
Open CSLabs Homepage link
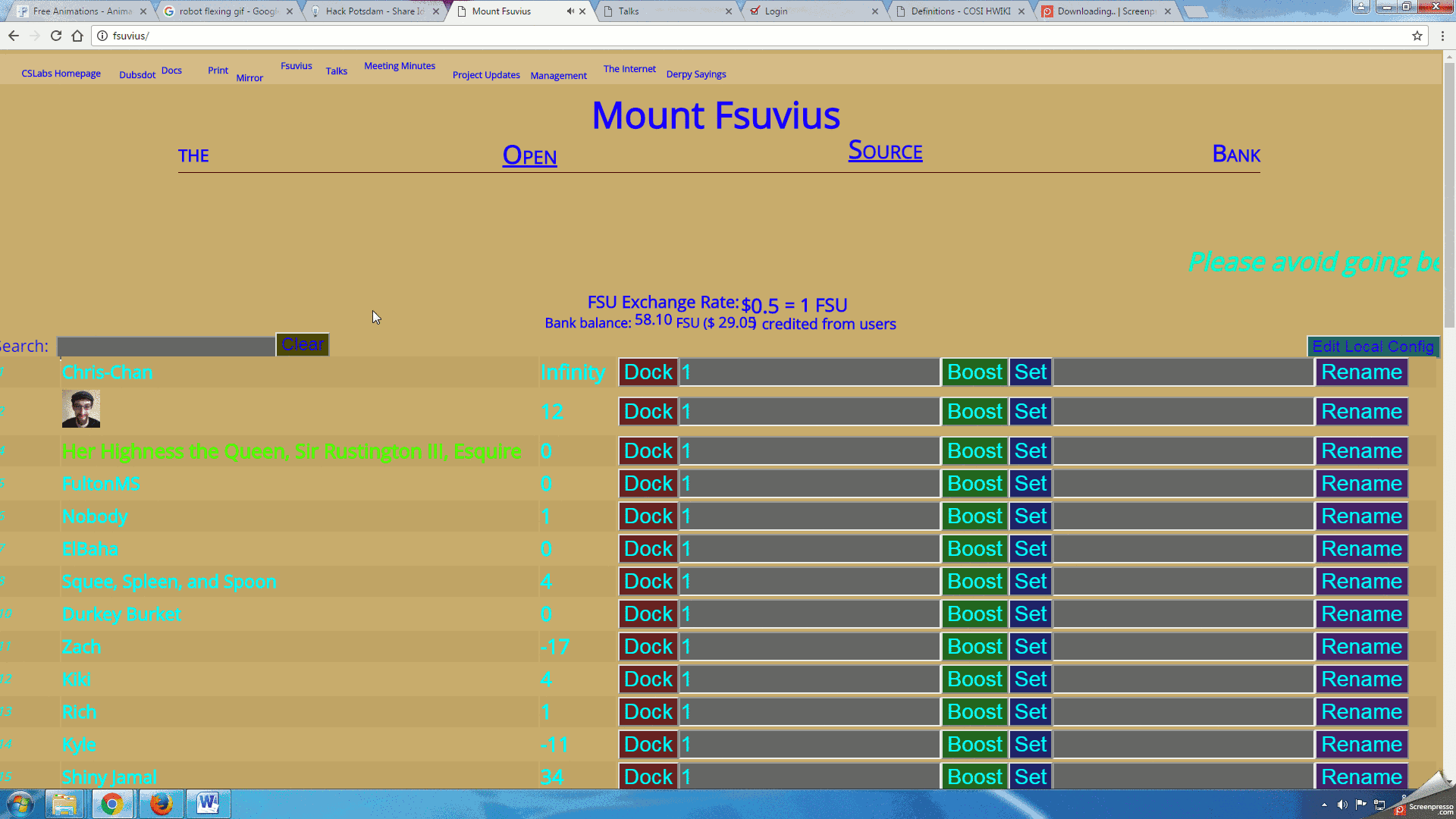[61, 74]
